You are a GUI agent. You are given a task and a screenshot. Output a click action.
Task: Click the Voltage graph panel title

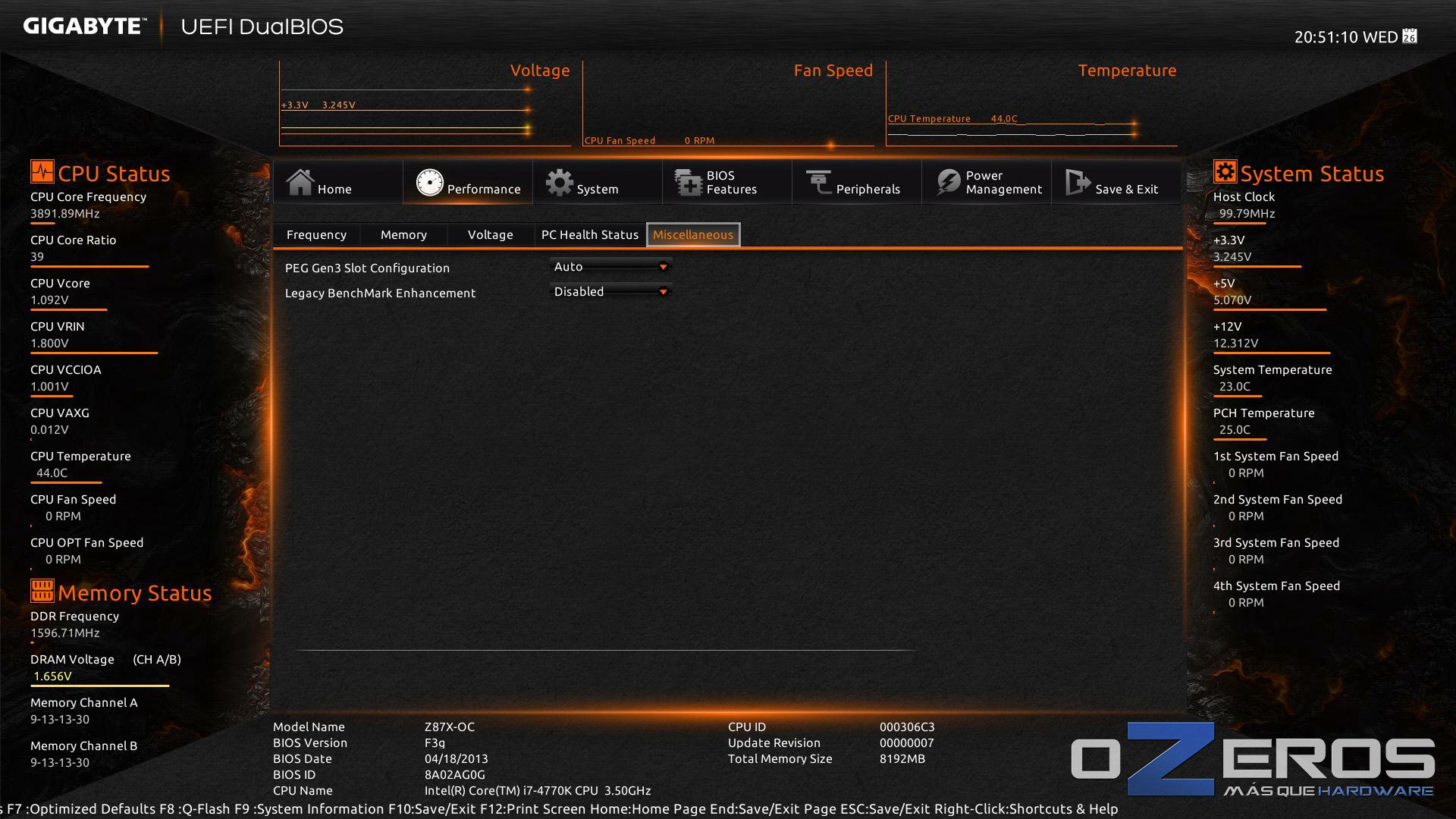click(x=540, y=71)
